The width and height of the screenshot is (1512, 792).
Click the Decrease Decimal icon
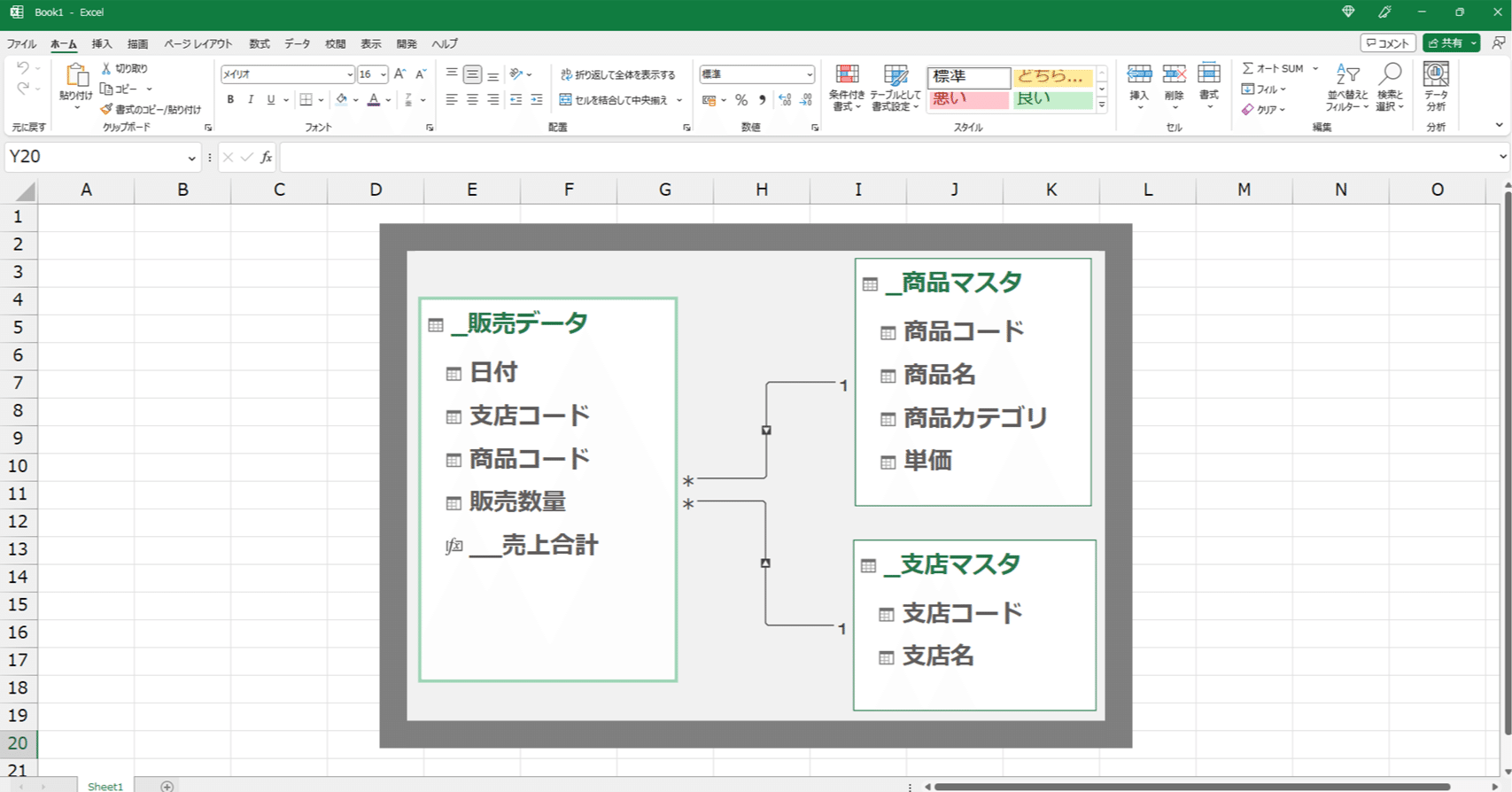coord(805,100)
